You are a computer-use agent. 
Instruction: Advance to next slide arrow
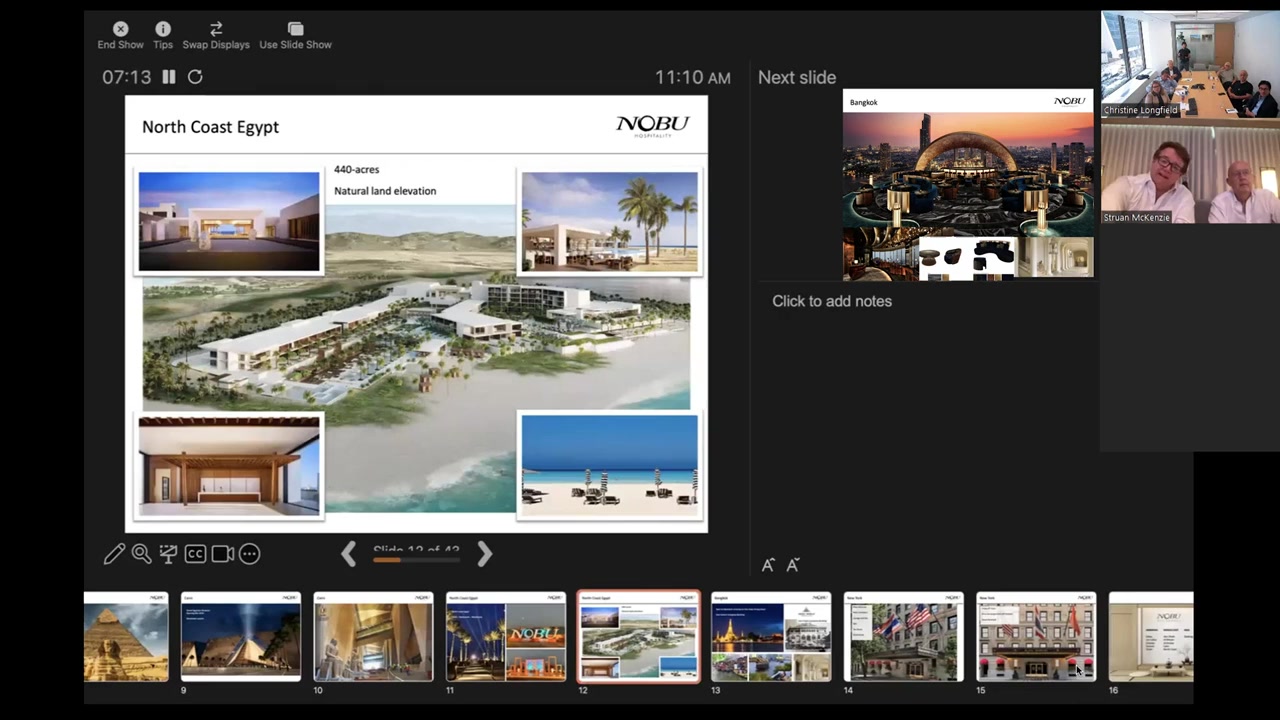[485, 554]
